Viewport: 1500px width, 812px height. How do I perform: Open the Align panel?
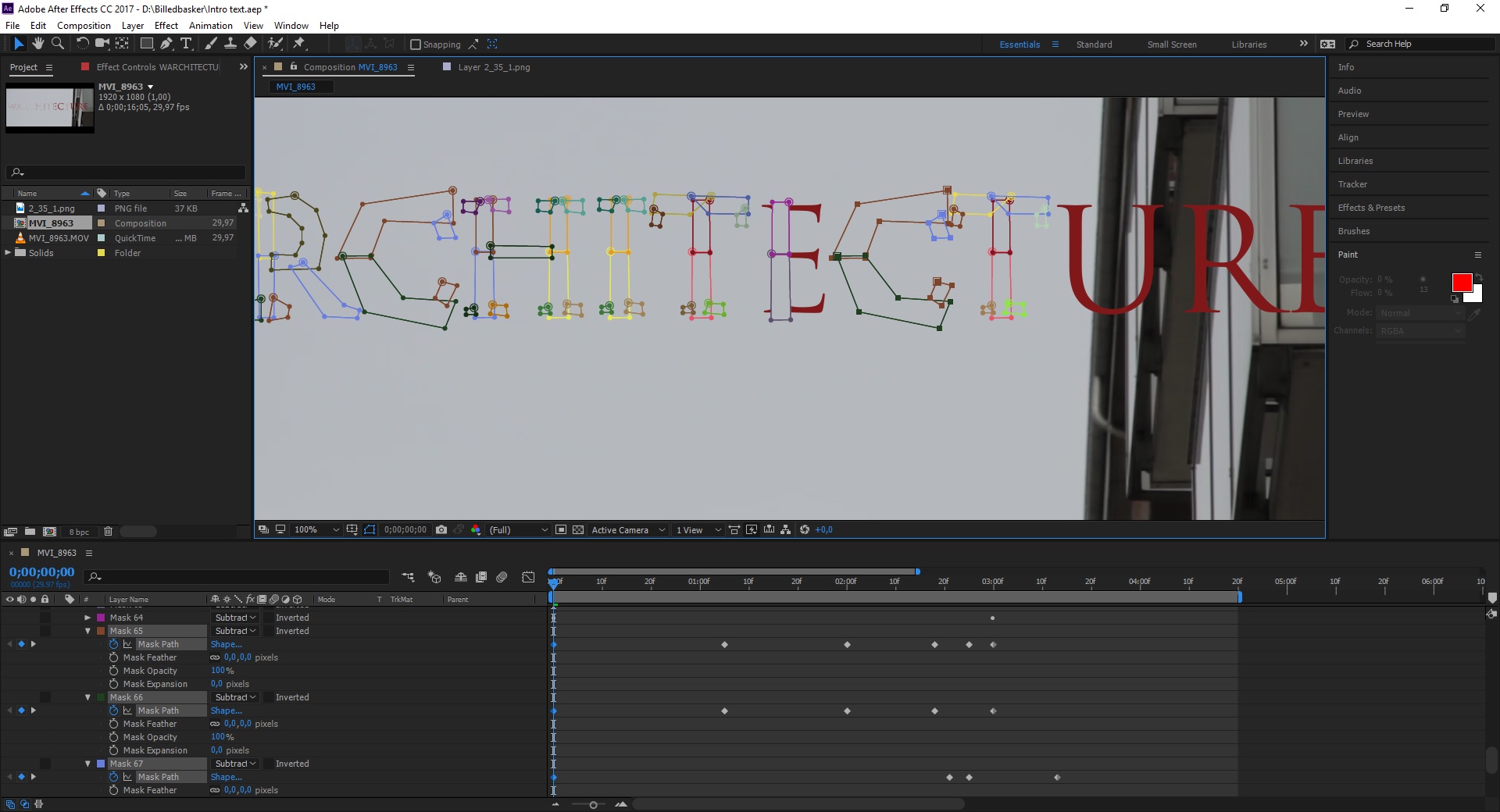[1348, 137]
